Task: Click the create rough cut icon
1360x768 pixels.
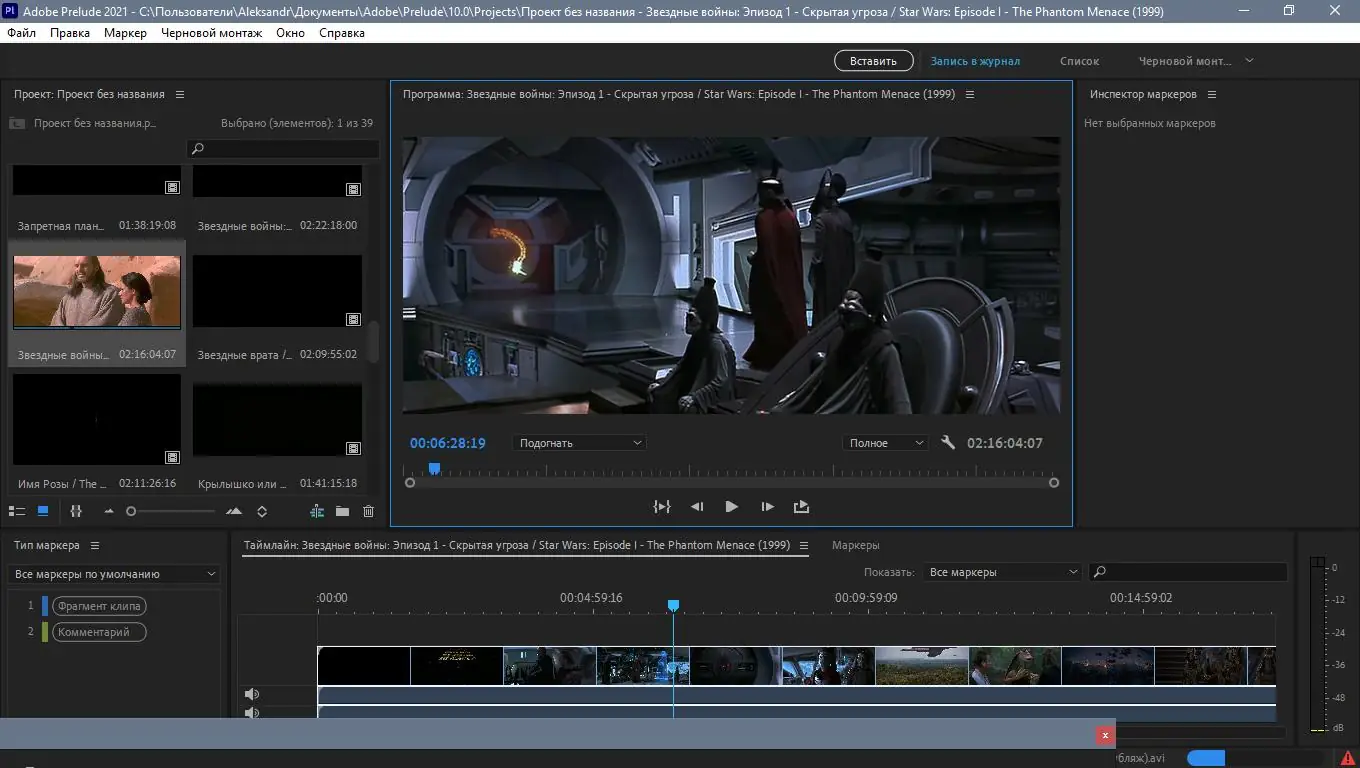Action: tap(317, 511)
